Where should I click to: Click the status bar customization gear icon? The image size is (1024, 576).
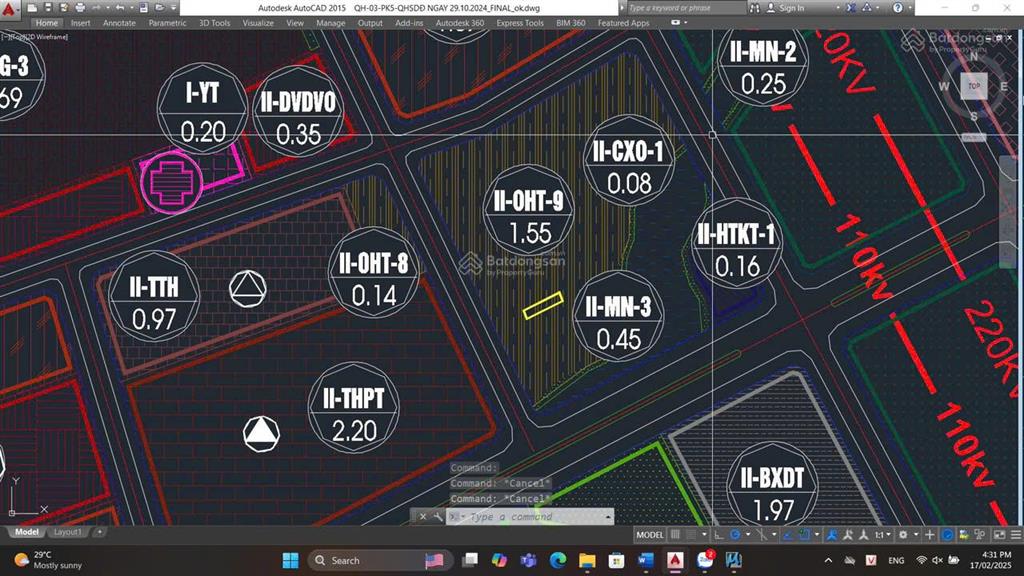coord(903,536)
